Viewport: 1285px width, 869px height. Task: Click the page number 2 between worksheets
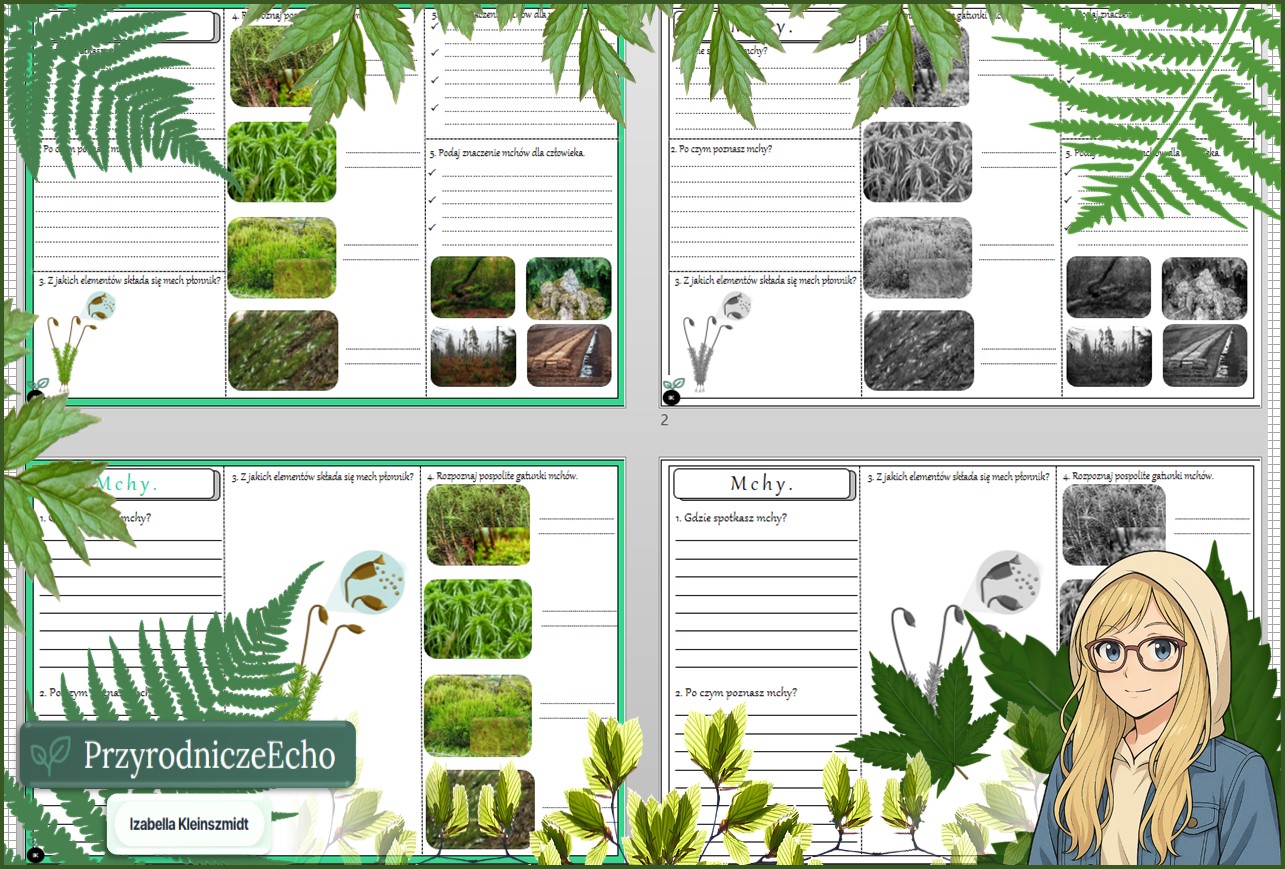tap(664, 420)
